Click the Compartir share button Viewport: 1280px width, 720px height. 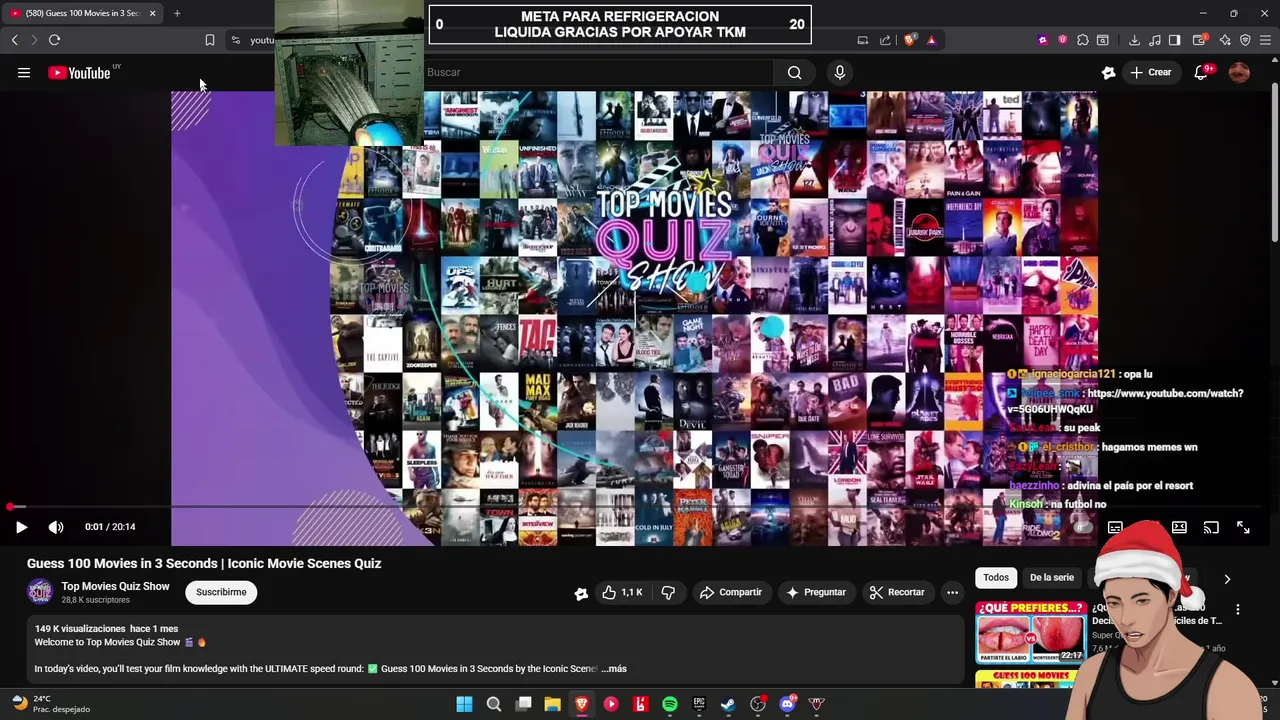(731, 592)
